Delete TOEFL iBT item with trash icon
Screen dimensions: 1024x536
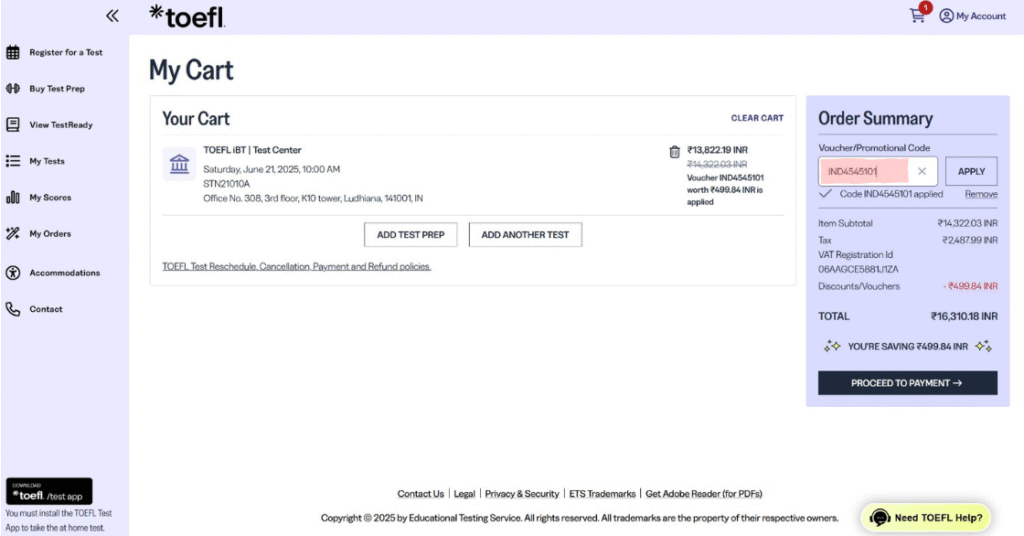pyautogui.click(x=675, y=151)
